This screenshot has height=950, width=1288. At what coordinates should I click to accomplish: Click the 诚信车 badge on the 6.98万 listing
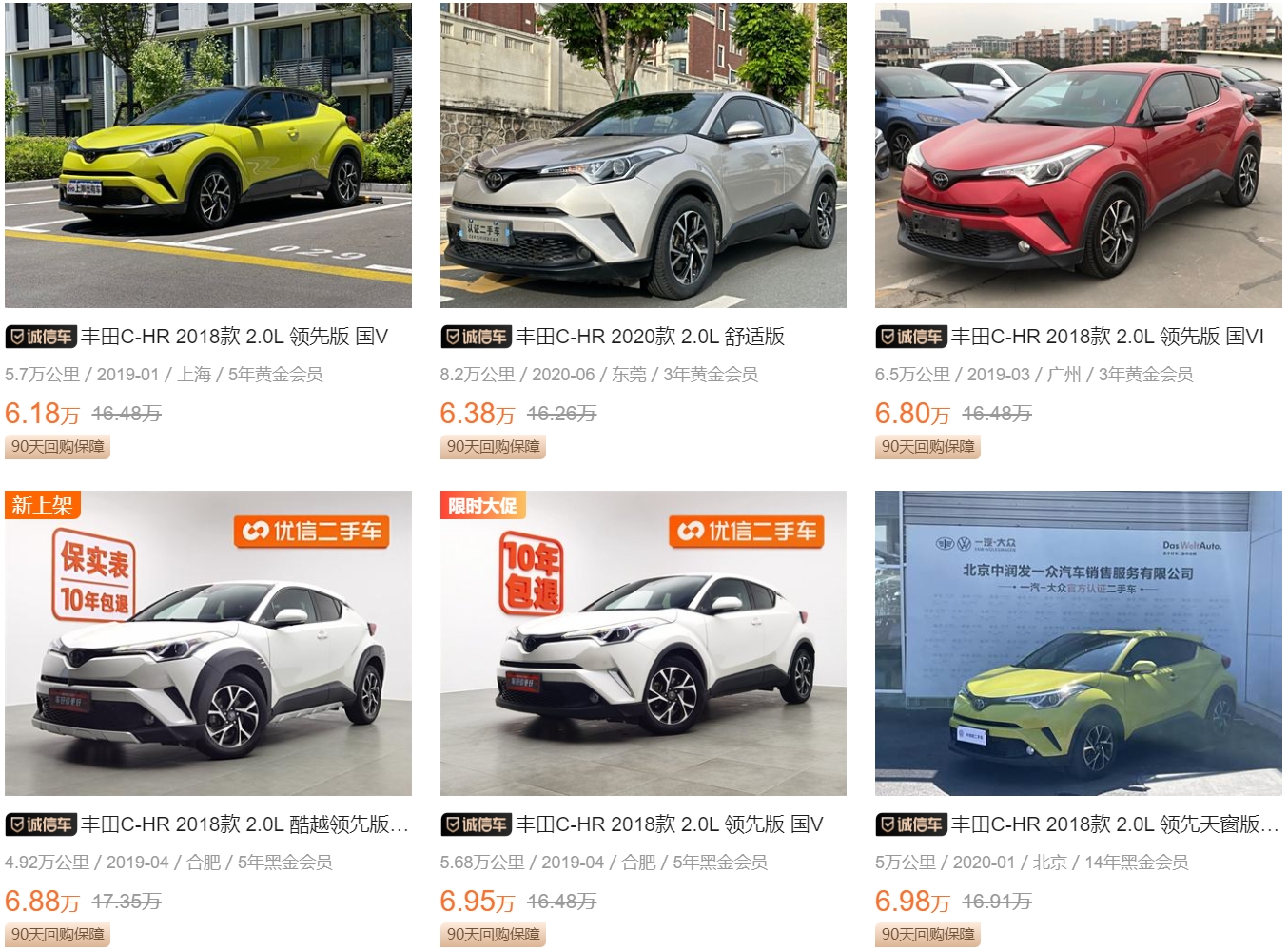(911, 824)
